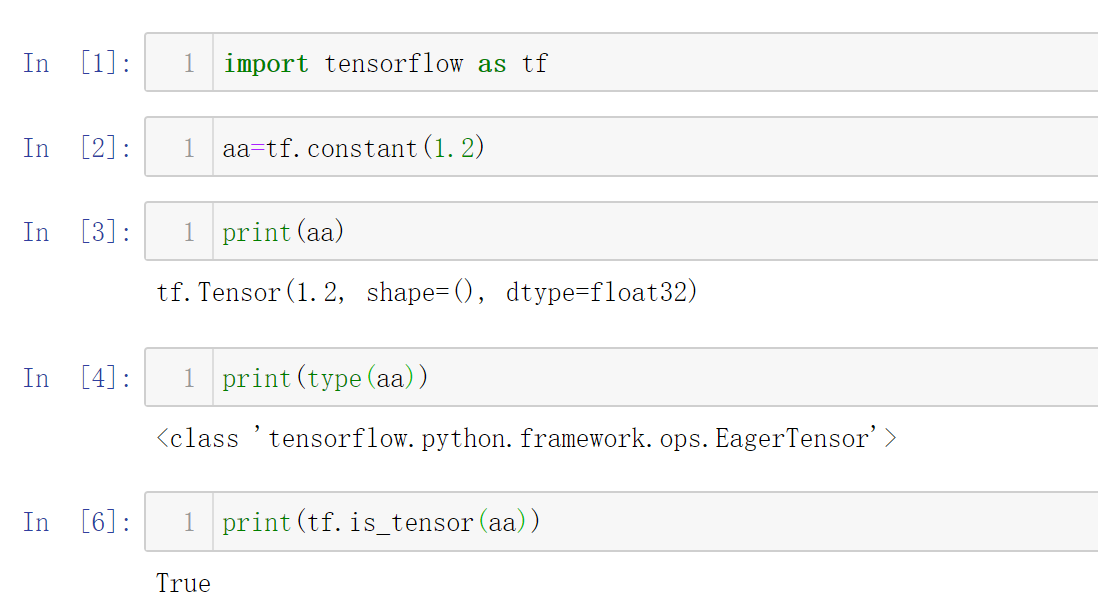Click the print(aa) code cell
This screenshot has width=1098, height=610.
pyautogui.click(x=622, y=231)
